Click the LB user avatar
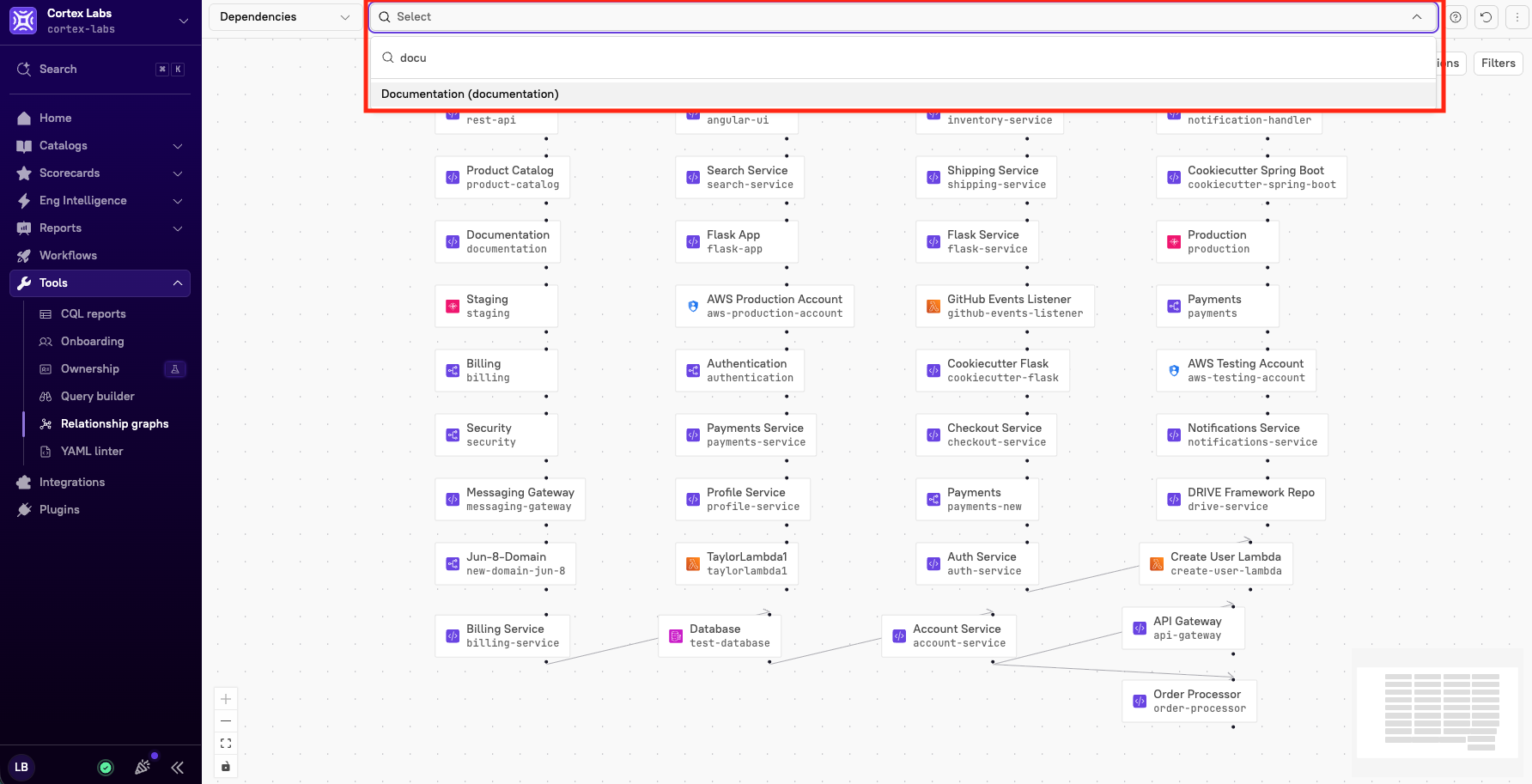The image size is (1532, 784). coord(21,767)
